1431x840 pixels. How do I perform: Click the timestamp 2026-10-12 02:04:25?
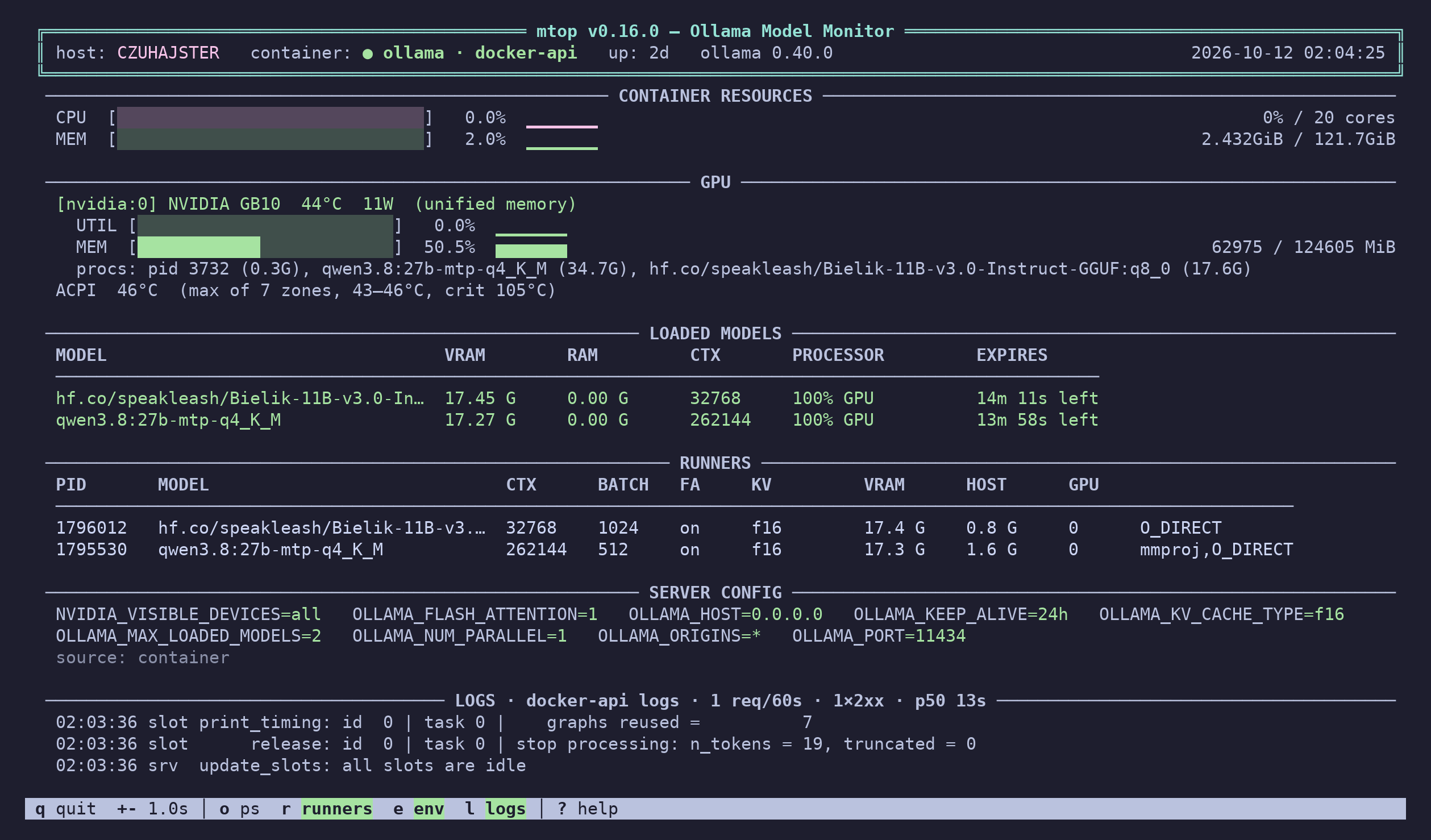1288,53
